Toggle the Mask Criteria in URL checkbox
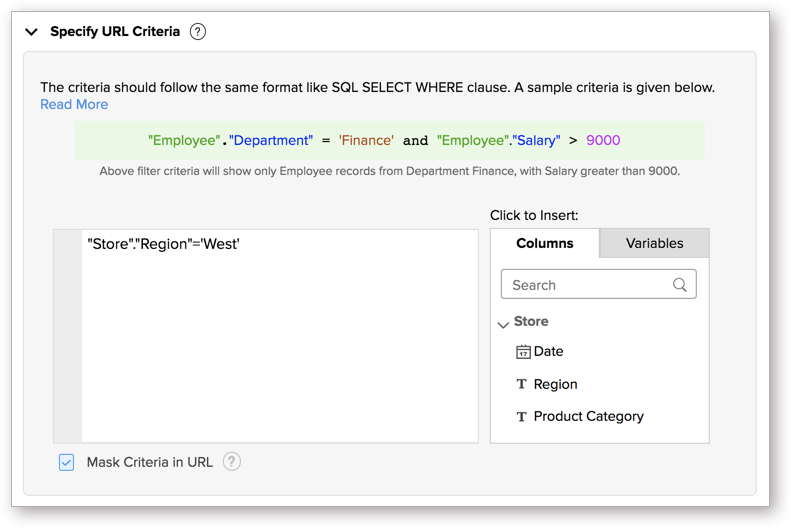 (x=66, y=462)
